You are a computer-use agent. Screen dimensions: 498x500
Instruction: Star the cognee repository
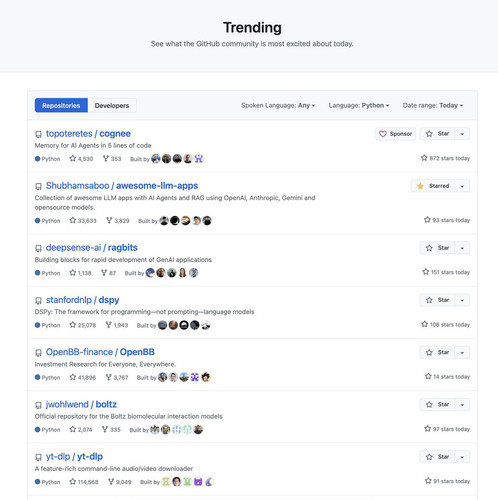click(x=437, y=134)
